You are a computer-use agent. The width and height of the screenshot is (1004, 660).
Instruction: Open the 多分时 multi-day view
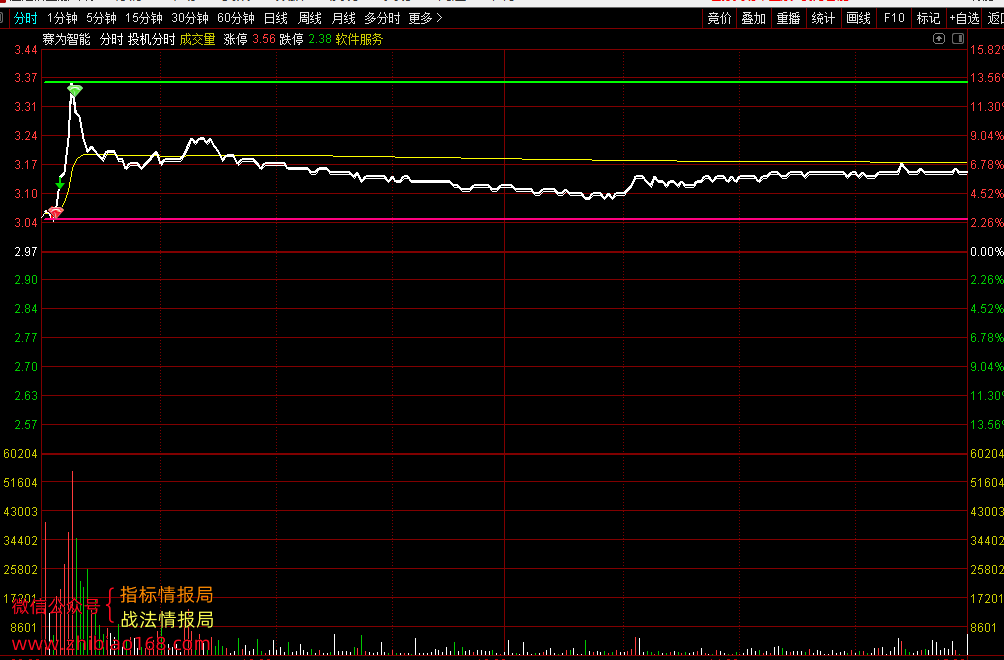(382, 19)
